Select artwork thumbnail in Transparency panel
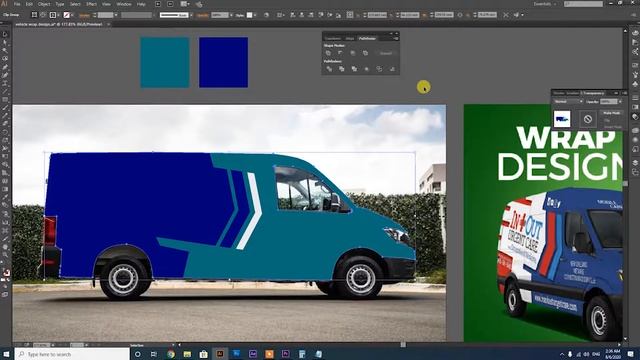The height and width of the screenshot is (360, 640). [x=562, y=119]
